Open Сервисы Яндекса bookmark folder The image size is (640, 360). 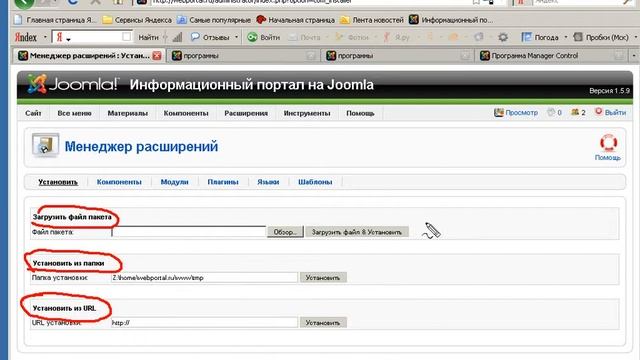[137, 20]
